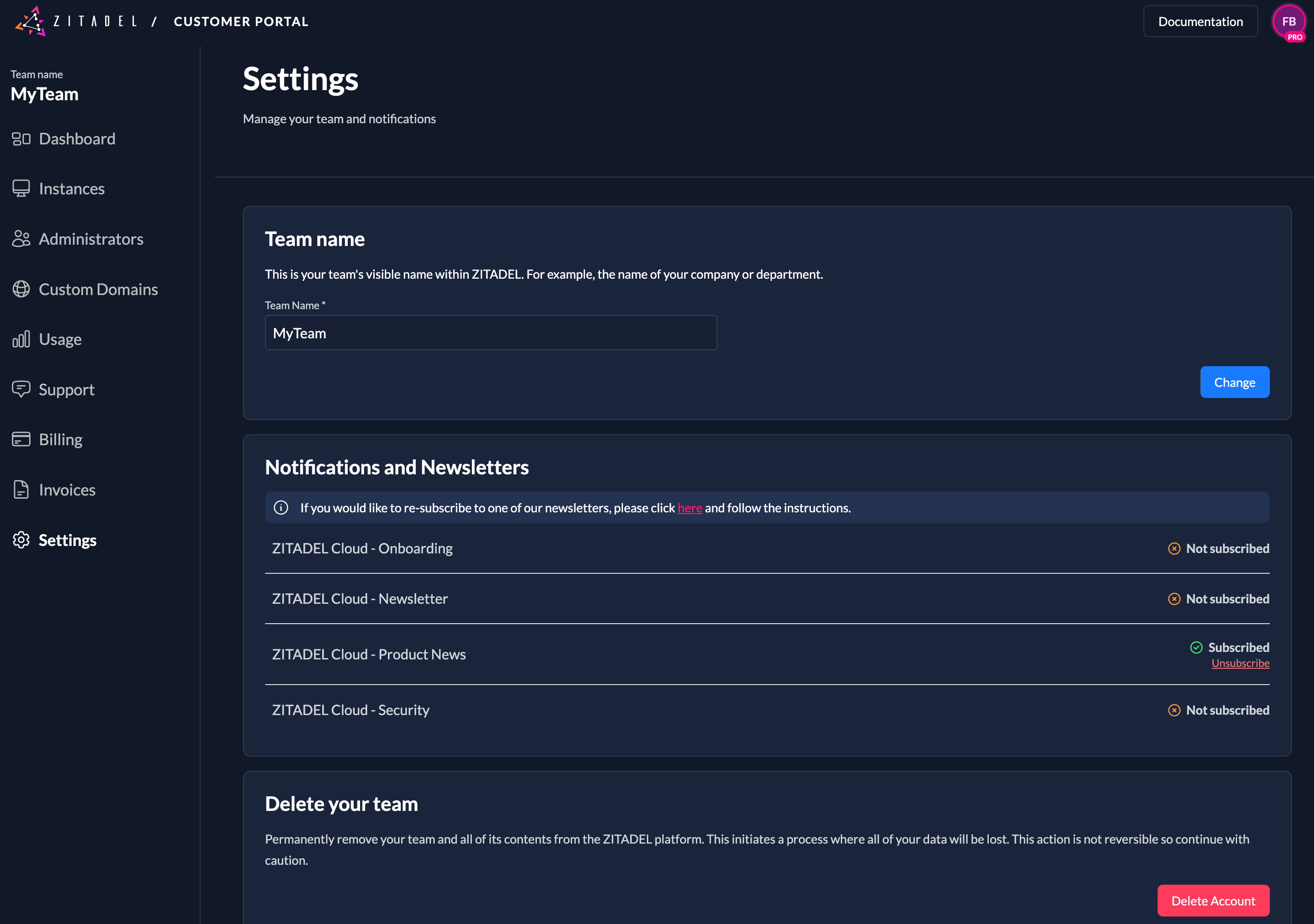Viewport: 1314px width, 924px height.
Task: Select the Instances panel icon
Action: click(21, 188)
